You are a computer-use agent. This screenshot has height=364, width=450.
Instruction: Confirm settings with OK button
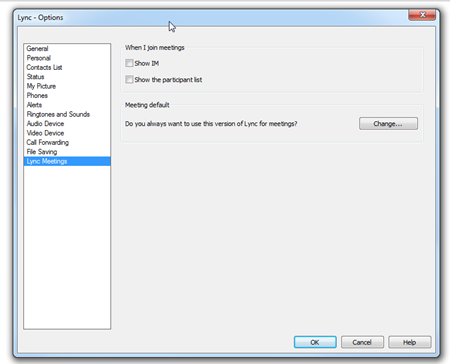(315, 342)
